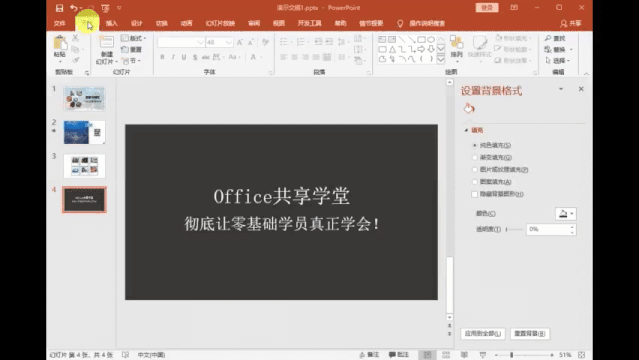Viewport: 639px width, 360px height.
Task: Undo the last action in the quick toolbar
Action: [x=74, y=8]
